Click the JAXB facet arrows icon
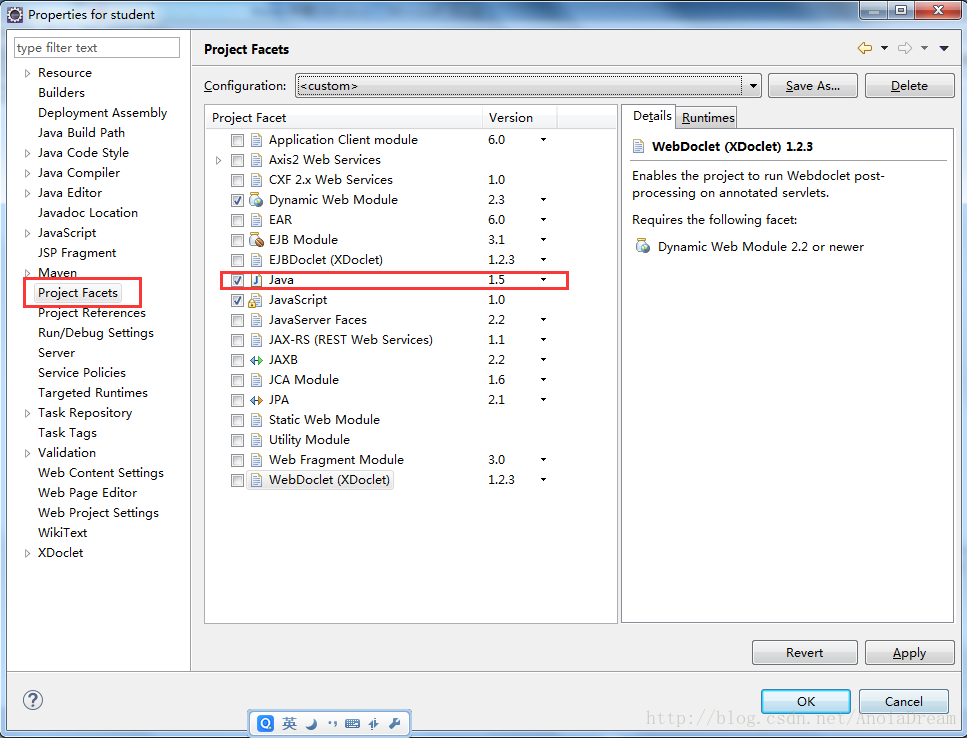967x738 pixels. coord(256,360)
